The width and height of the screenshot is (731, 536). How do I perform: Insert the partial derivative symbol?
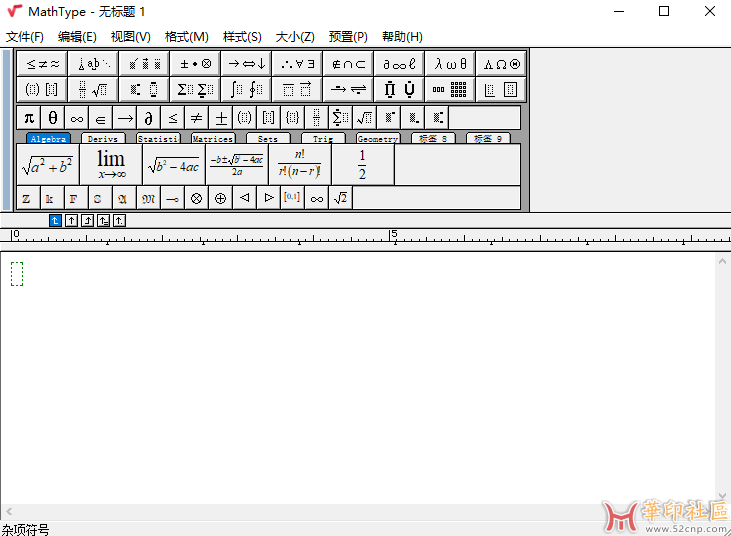pos(149,118)
